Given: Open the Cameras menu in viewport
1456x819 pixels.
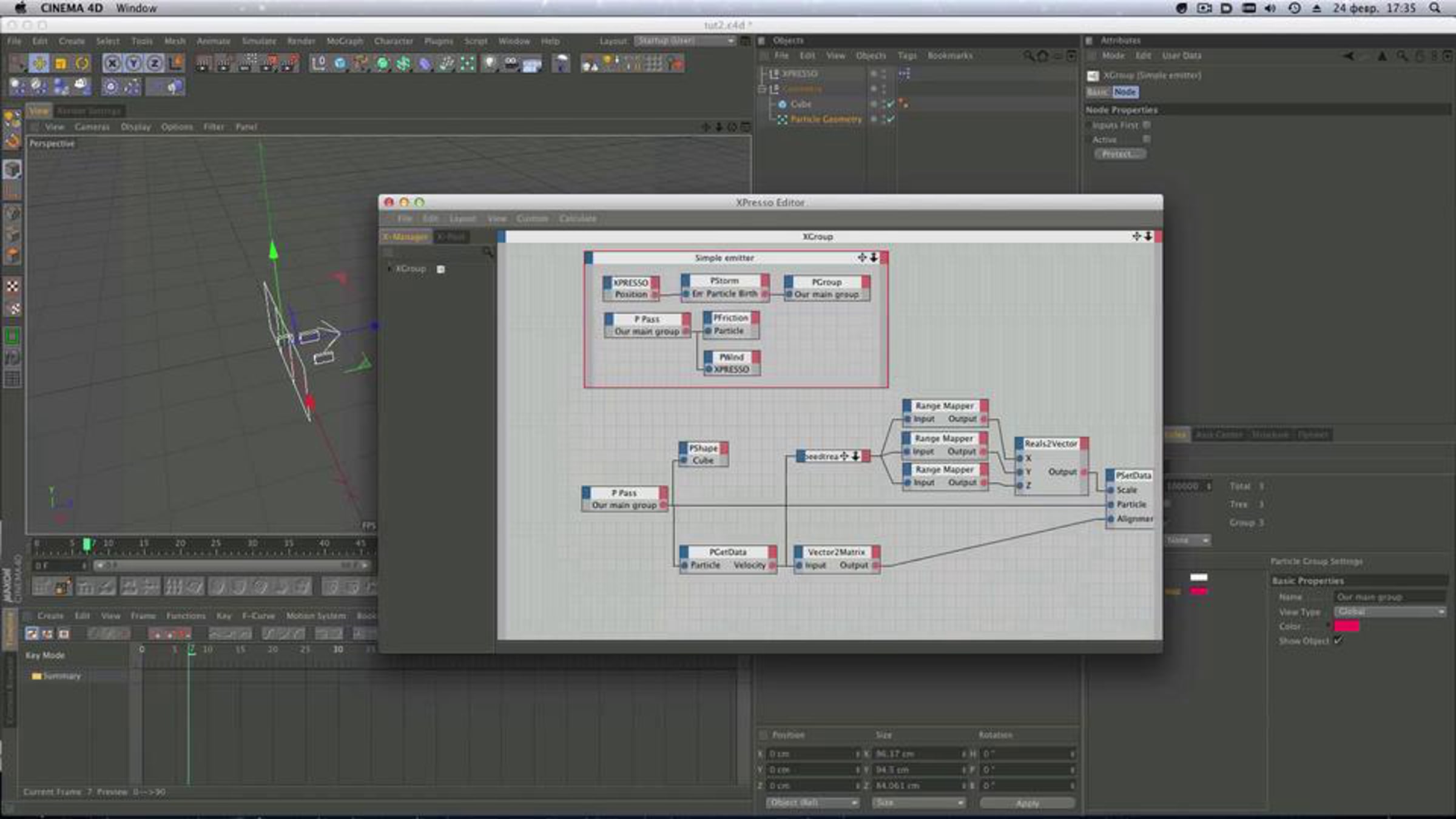Looking at the screenshot, I should (x=92, y=127).
